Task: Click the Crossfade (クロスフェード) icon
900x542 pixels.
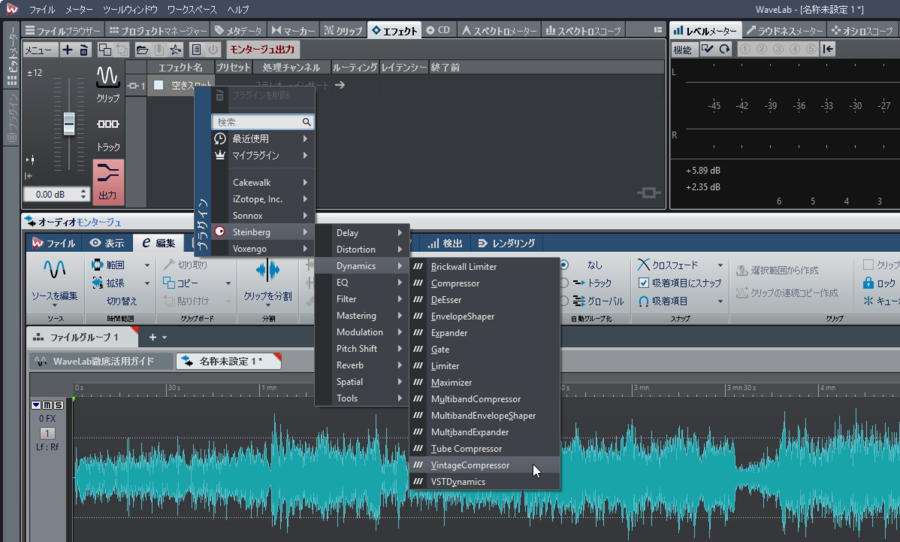Action: point(643,265)
